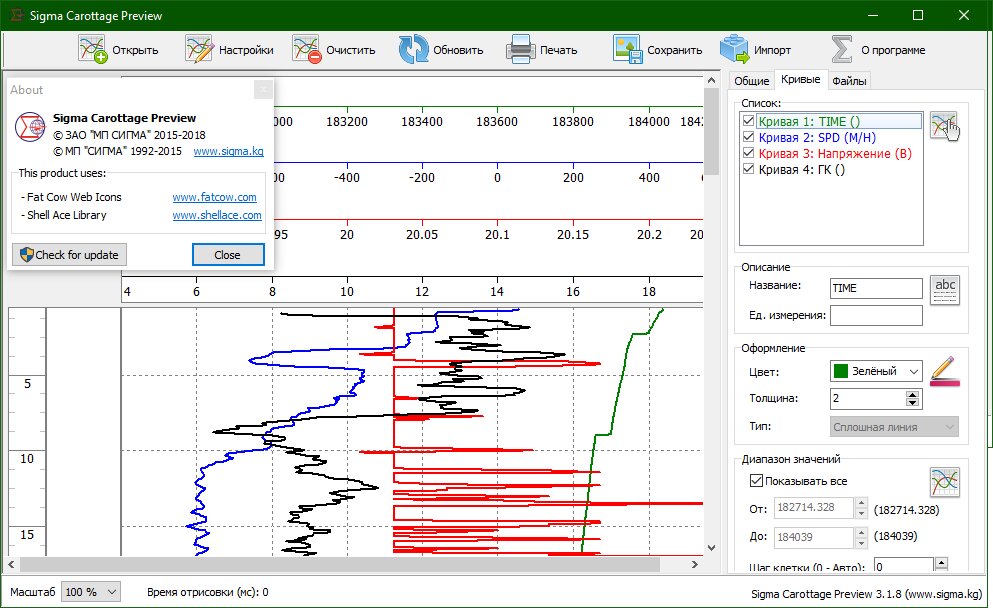Click the Sigma app icon in title bar
Screen dimensions: 993x608
16,15
